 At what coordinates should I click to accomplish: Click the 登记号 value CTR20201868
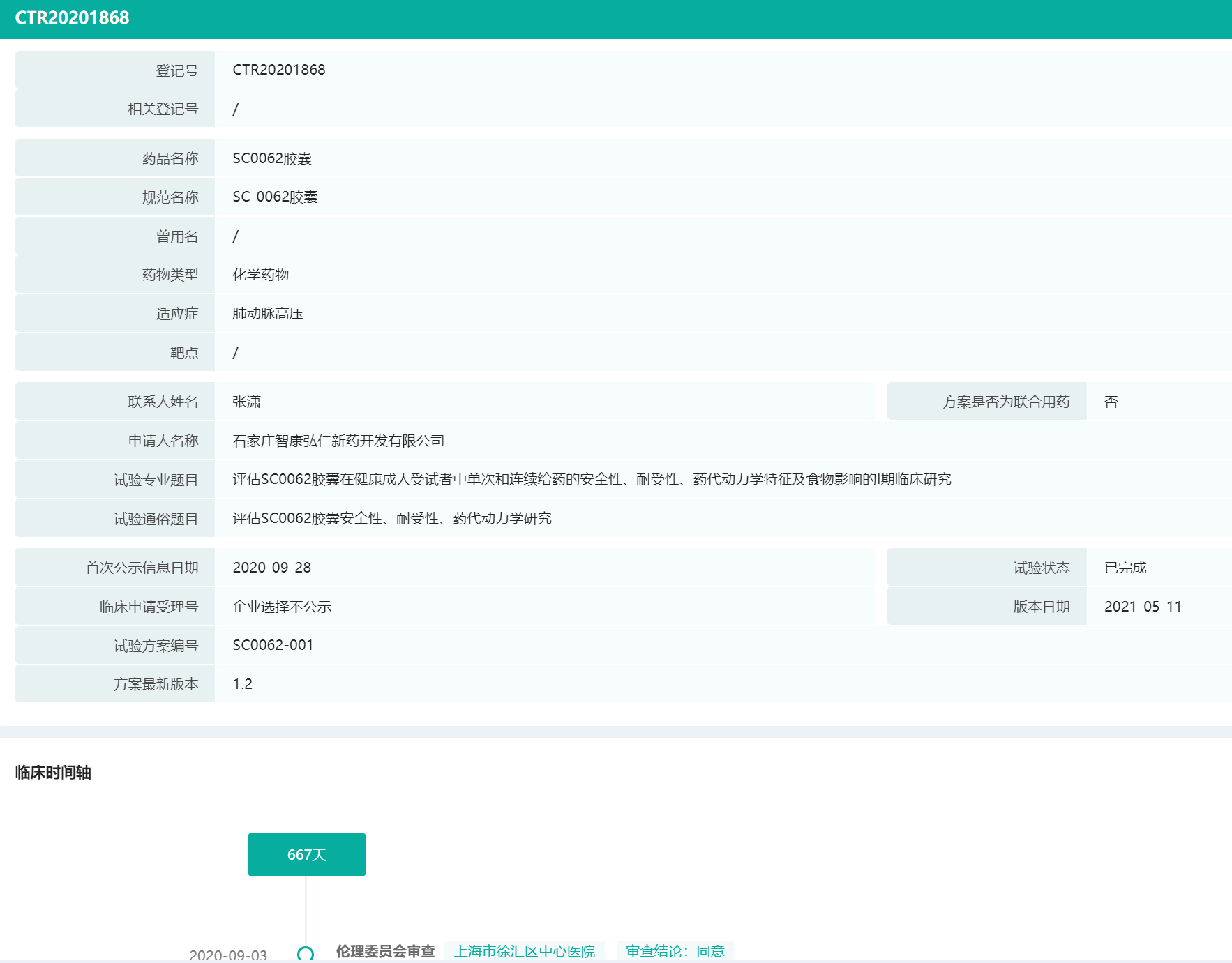tap(278, 70)
